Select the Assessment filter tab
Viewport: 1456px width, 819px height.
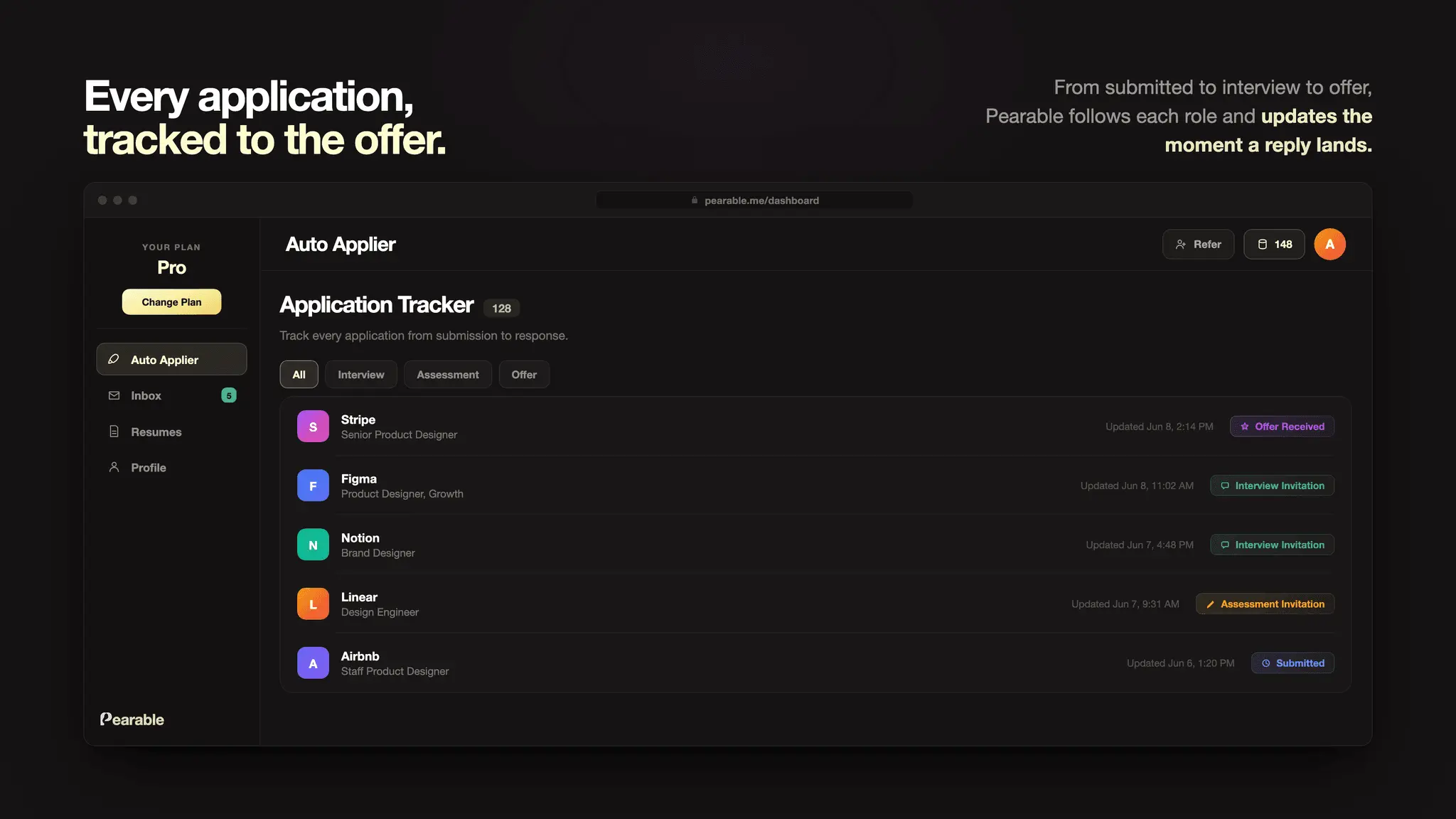click(x=447, y=374)
